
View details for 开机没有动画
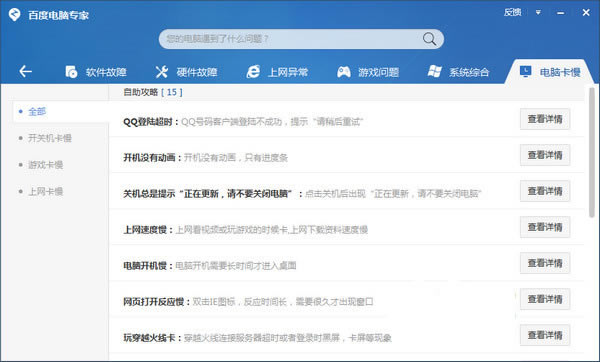pyautogui.click(x=545, y=155)
